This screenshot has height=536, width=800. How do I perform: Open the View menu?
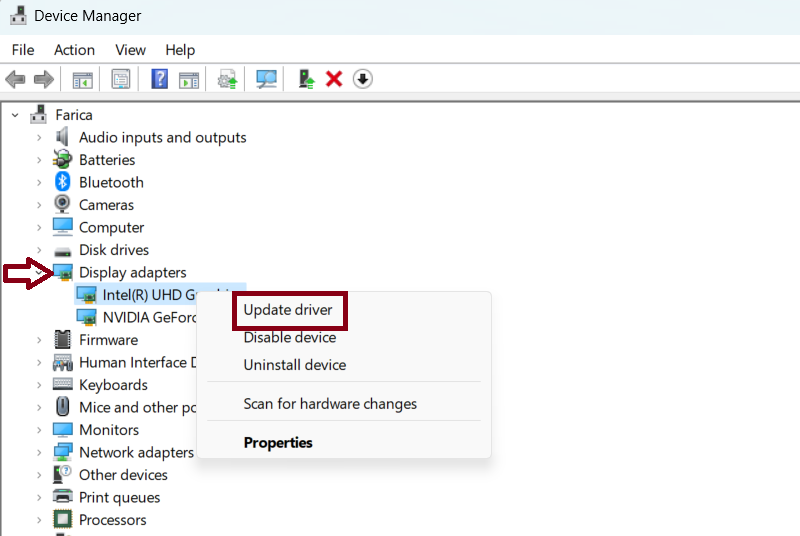tap(131, 50)
